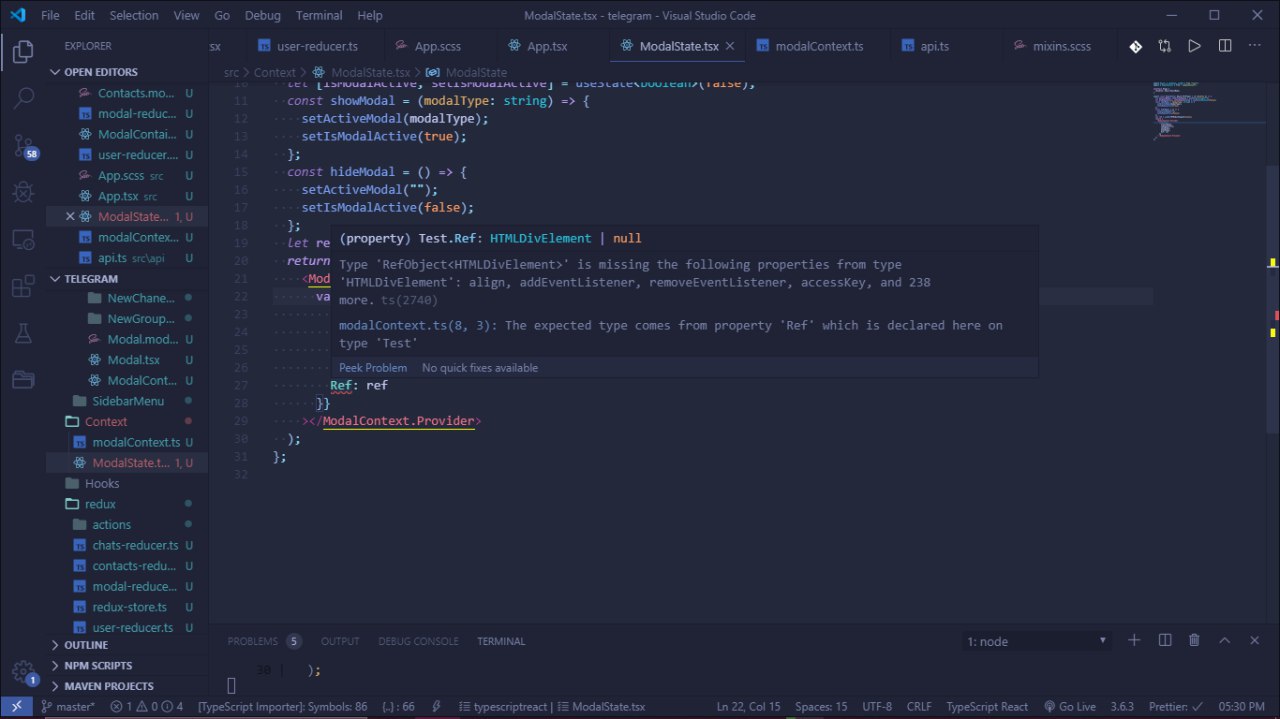1280x719 pixels.
Task: Close the ModalState.tsx editor tab
Action: pyautogui.click(x=730, y=46)
